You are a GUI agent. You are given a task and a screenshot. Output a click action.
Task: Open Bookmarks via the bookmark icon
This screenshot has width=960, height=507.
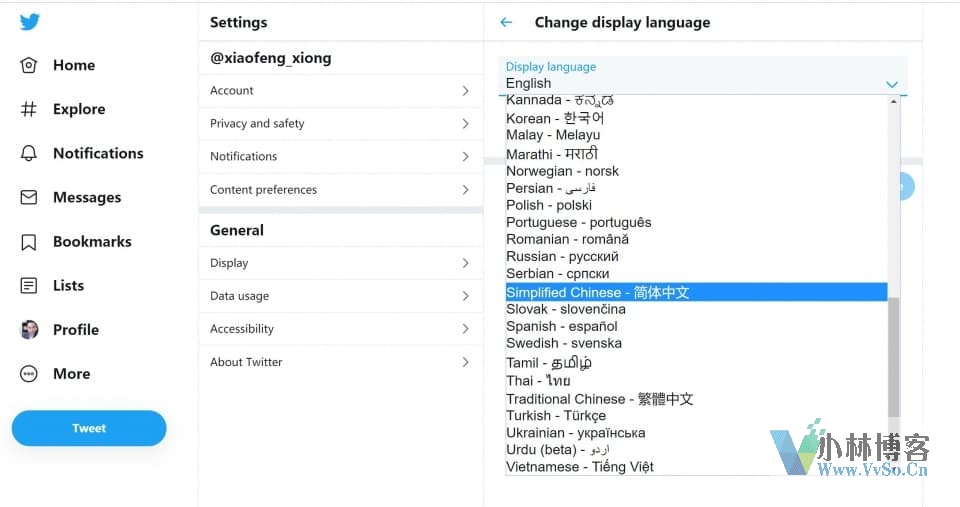[29, 242]
